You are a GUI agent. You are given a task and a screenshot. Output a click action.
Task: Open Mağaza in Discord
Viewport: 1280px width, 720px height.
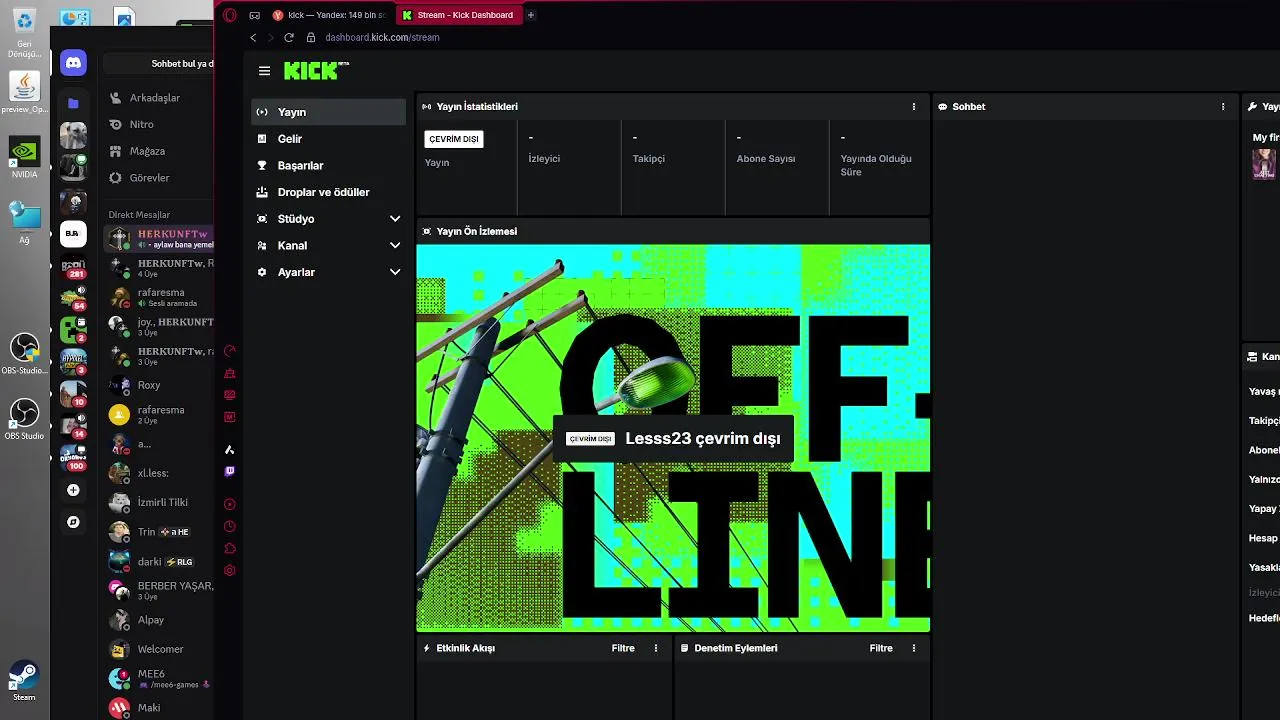coord(160,151)
